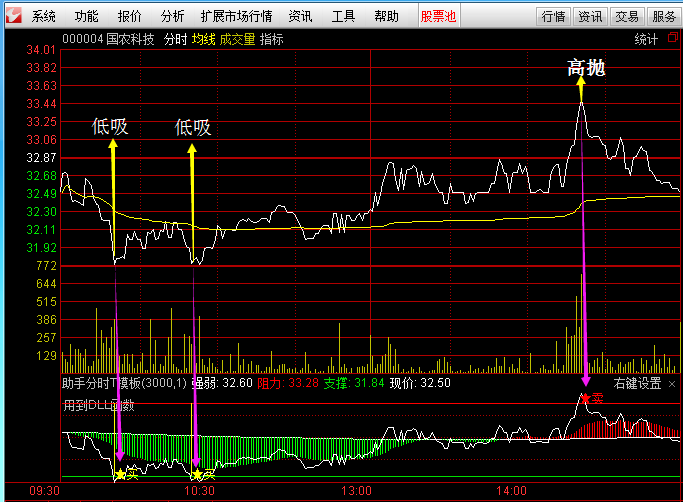Toggle the 成交量 volume display

238,39
